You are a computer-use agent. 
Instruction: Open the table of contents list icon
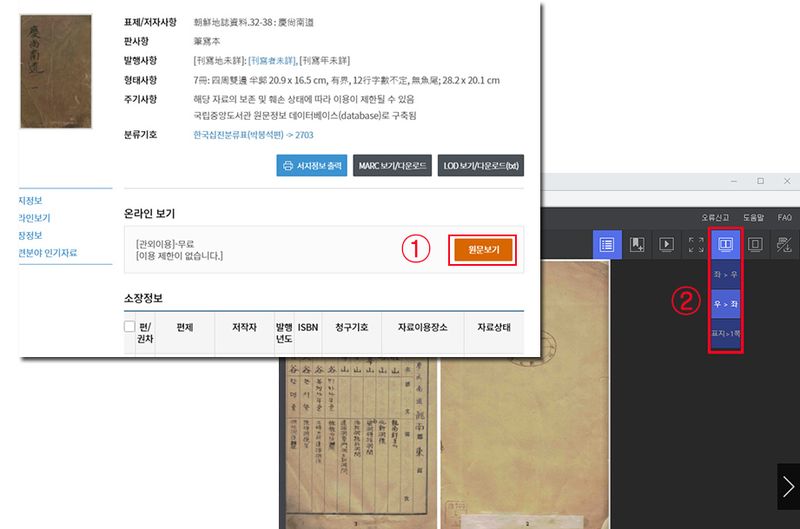605,244
